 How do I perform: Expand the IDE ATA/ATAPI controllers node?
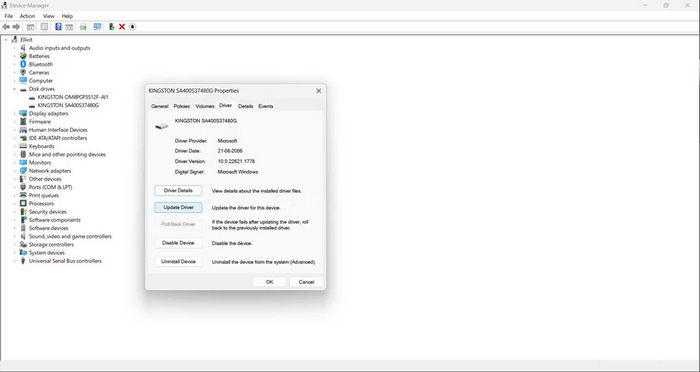click(14, 138)
